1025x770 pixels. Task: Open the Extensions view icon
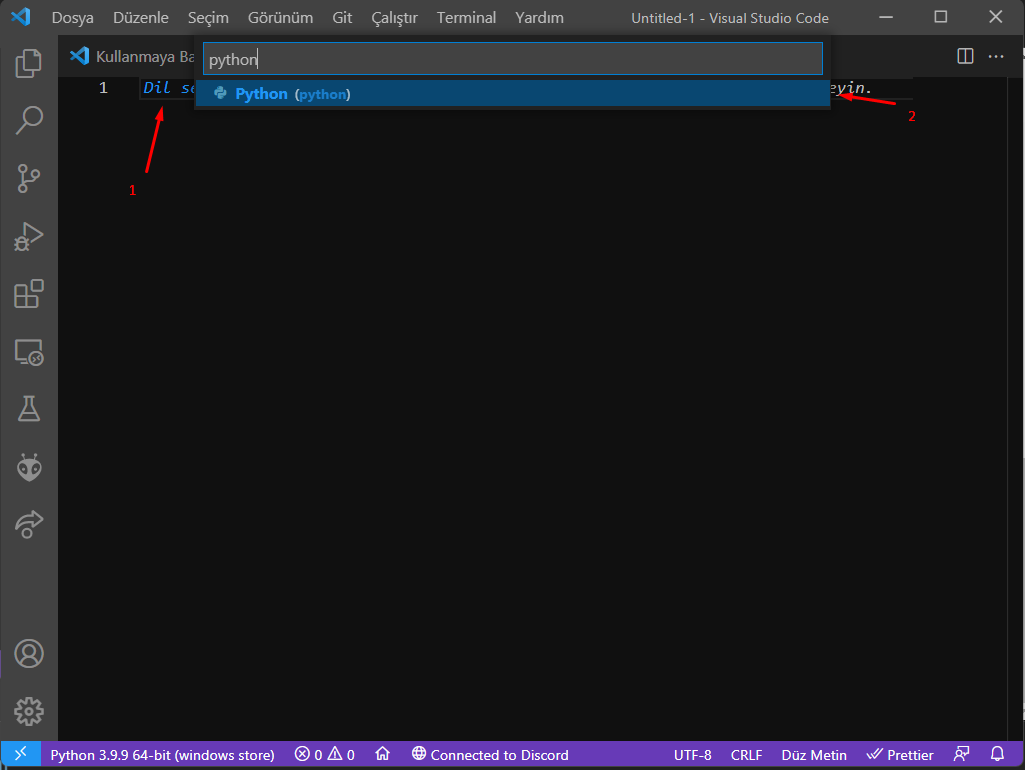29,294
